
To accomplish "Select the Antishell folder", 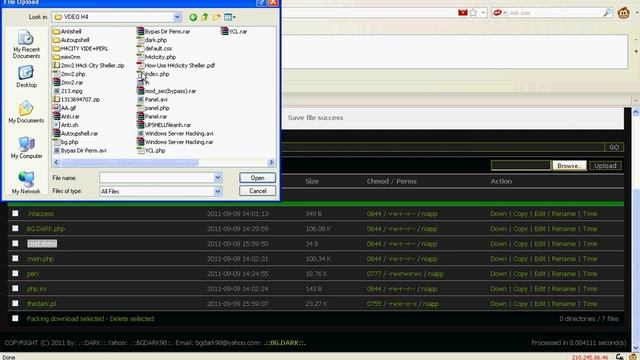I will [x=67, y=31].
